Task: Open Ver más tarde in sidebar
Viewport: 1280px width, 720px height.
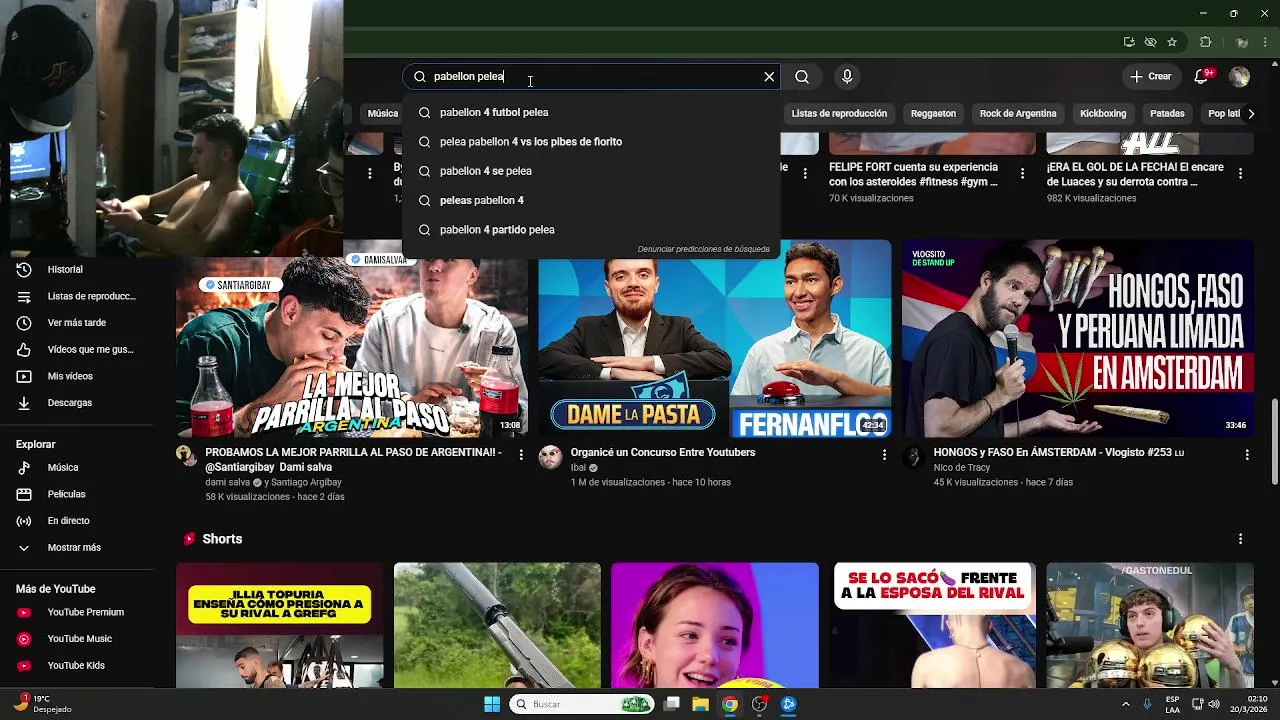Action: 77,323
